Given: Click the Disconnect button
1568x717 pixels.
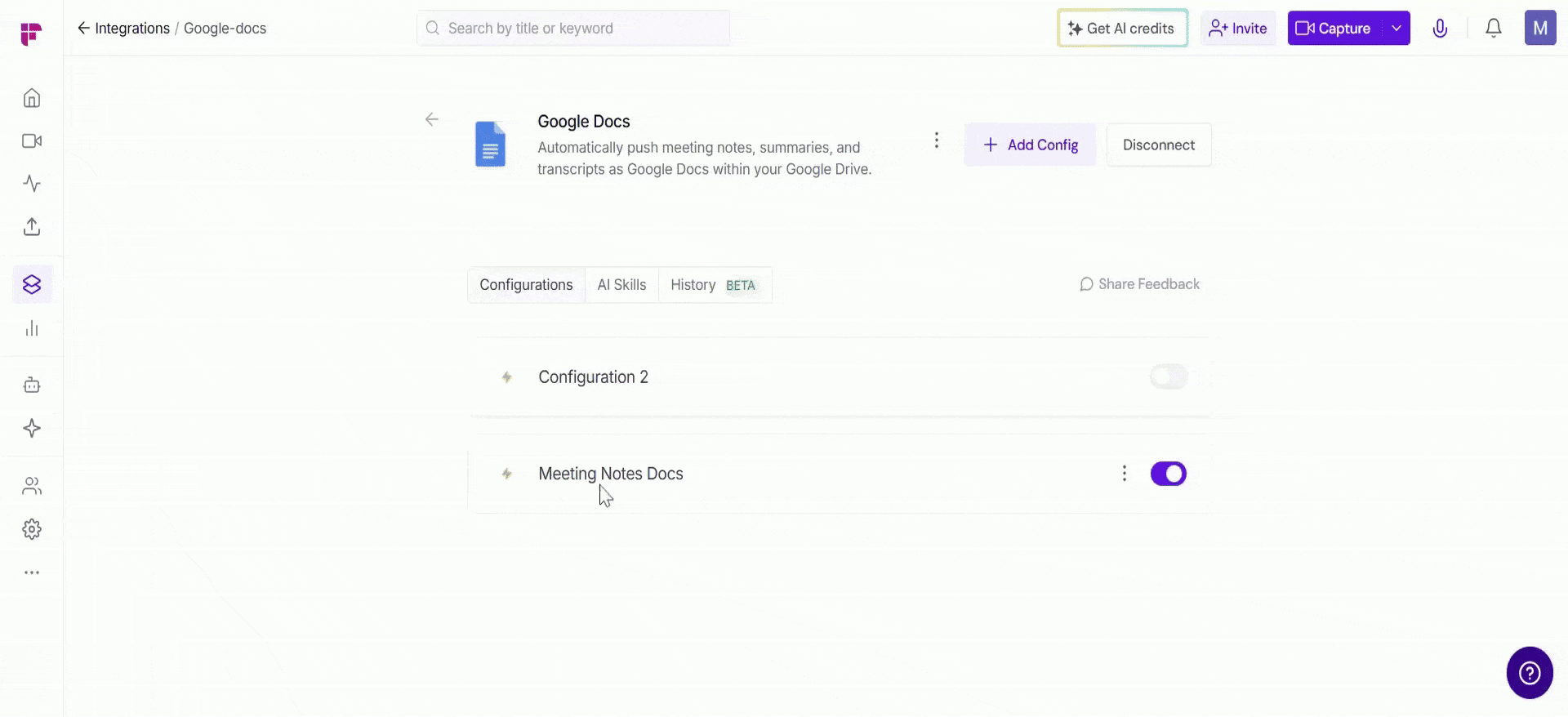Looking at the screenshot, I should coord(1158,145).
